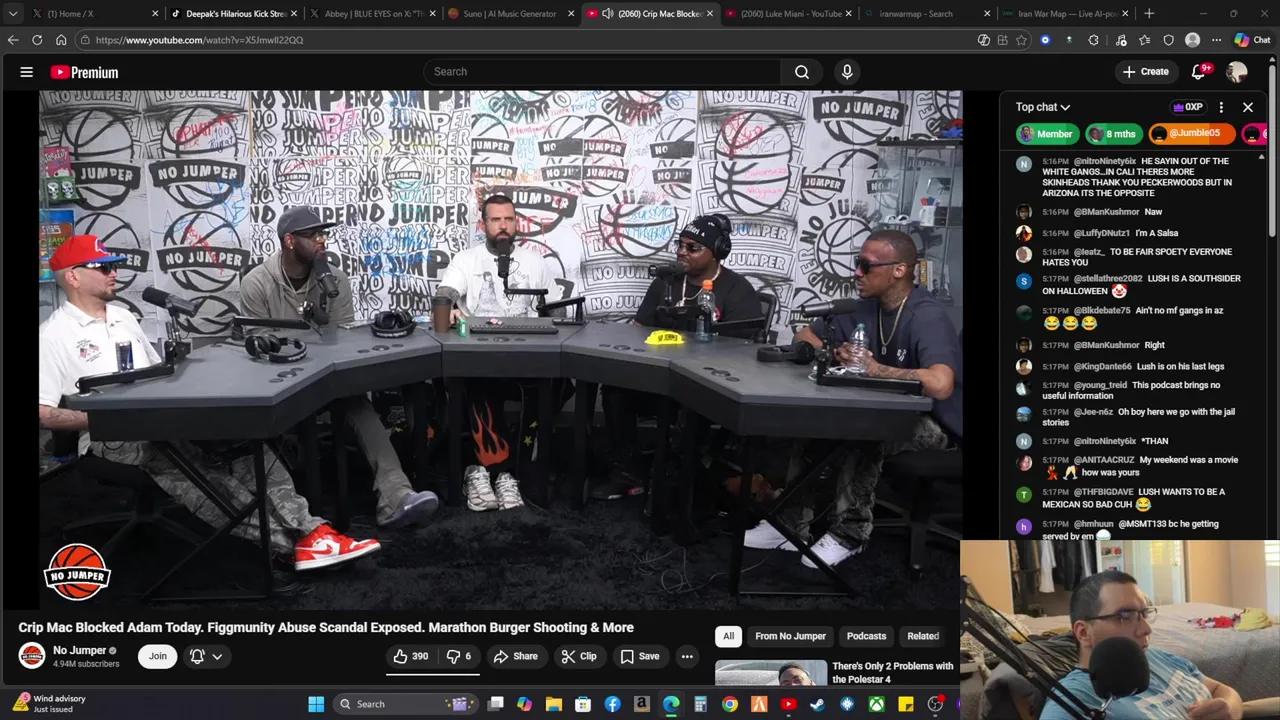Like the video with 390 likes
Image resolution: width=1280 pixels, height=720 pixels.
(x=411, y=656)
